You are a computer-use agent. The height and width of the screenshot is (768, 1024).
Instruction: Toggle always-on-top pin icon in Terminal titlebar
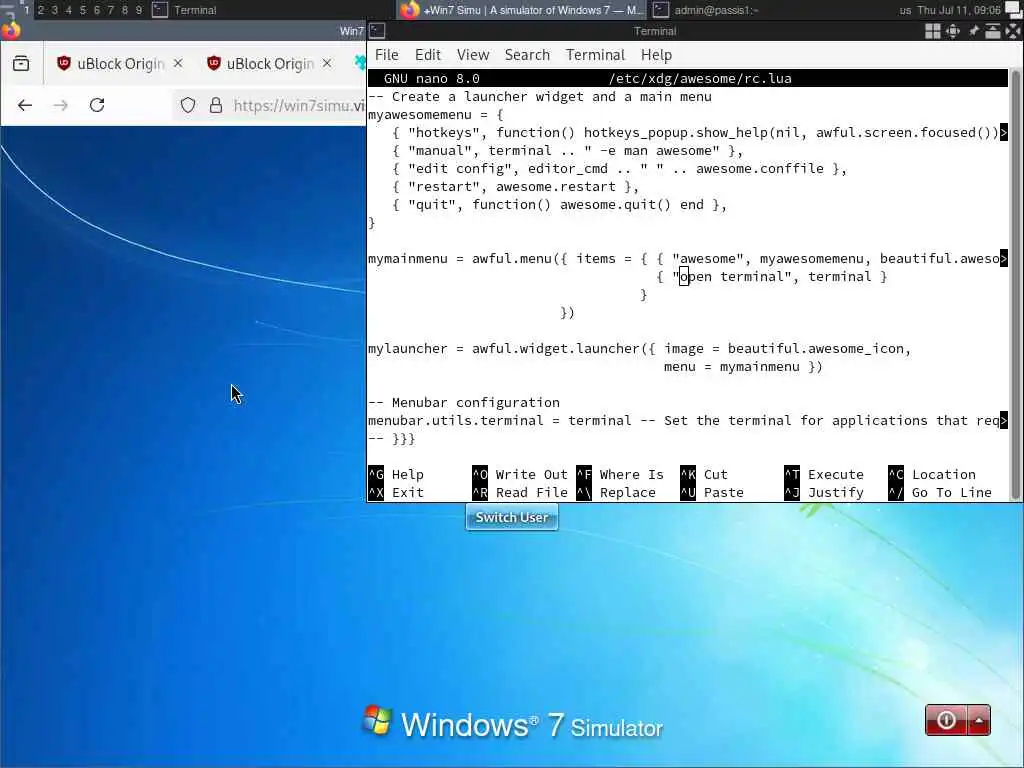tap(974, 31)
